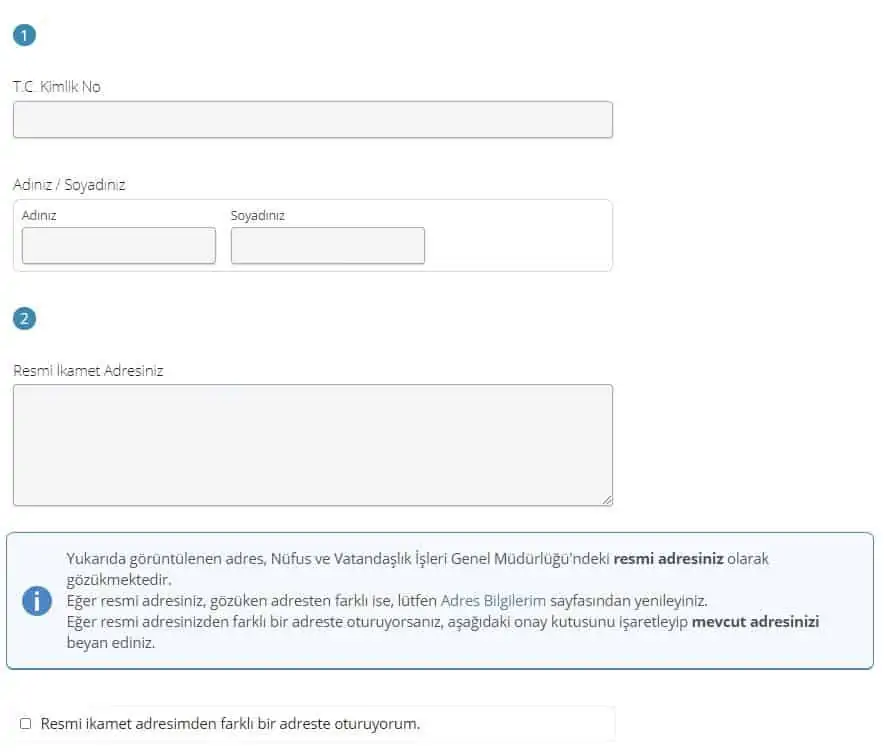Focus the T.C. Kimlik No field
Image resolution: width=884 pixels, height=756 pixels.
coord(312,119)
